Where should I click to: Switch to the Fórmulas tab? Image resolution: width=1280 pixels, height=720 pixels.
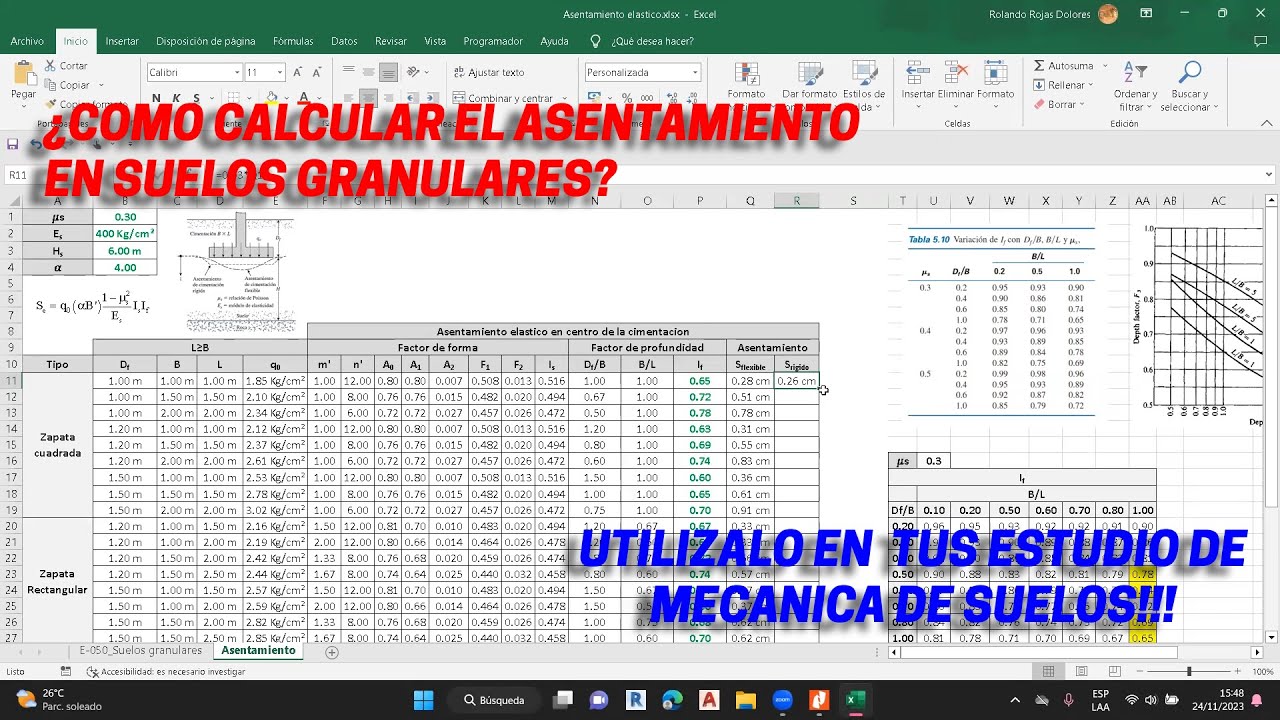coord(293,41)
